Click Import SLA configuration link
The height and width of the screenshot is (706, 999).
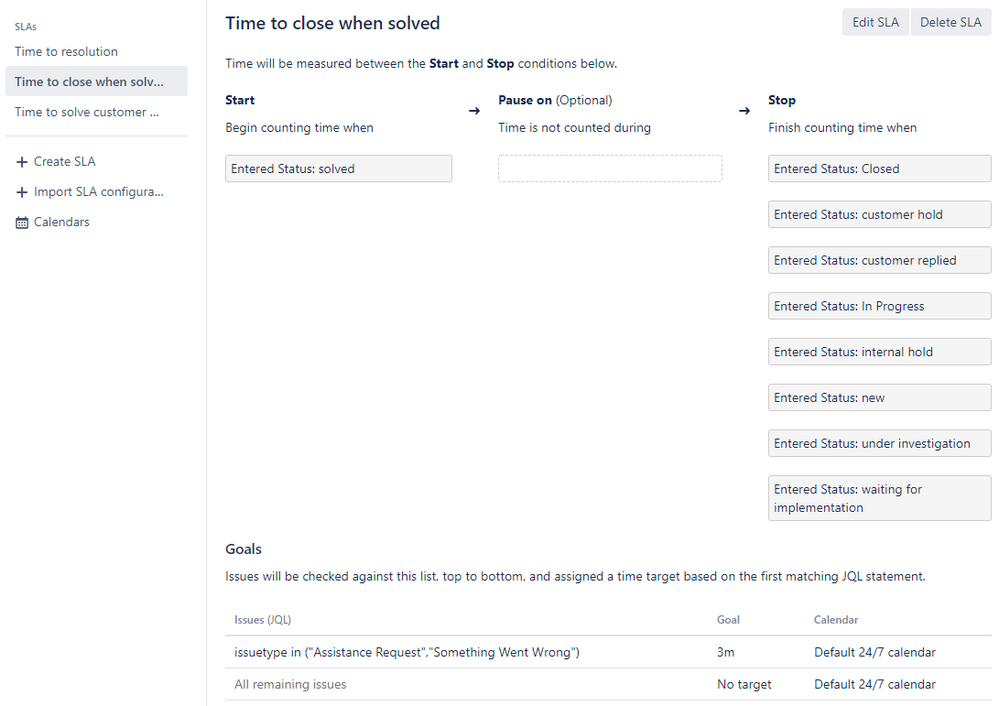pyautogui.click(x=99, y=192)
